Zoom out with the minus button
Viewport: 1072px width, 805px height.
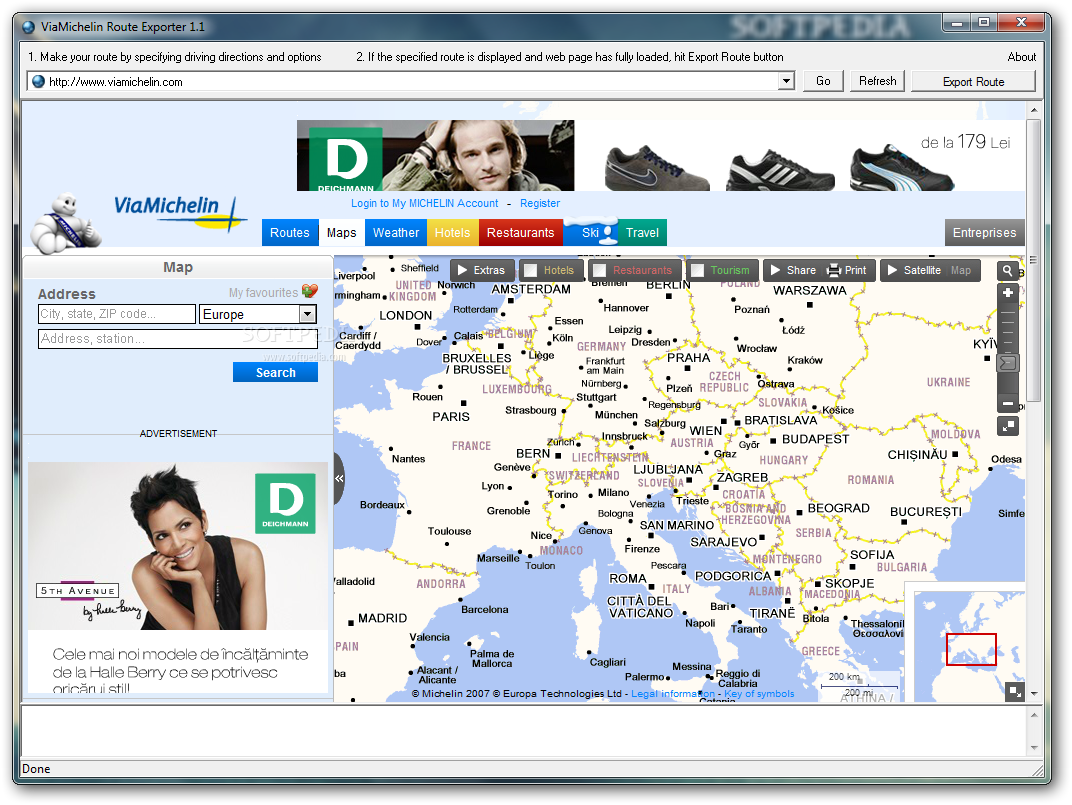point(1008,403)
